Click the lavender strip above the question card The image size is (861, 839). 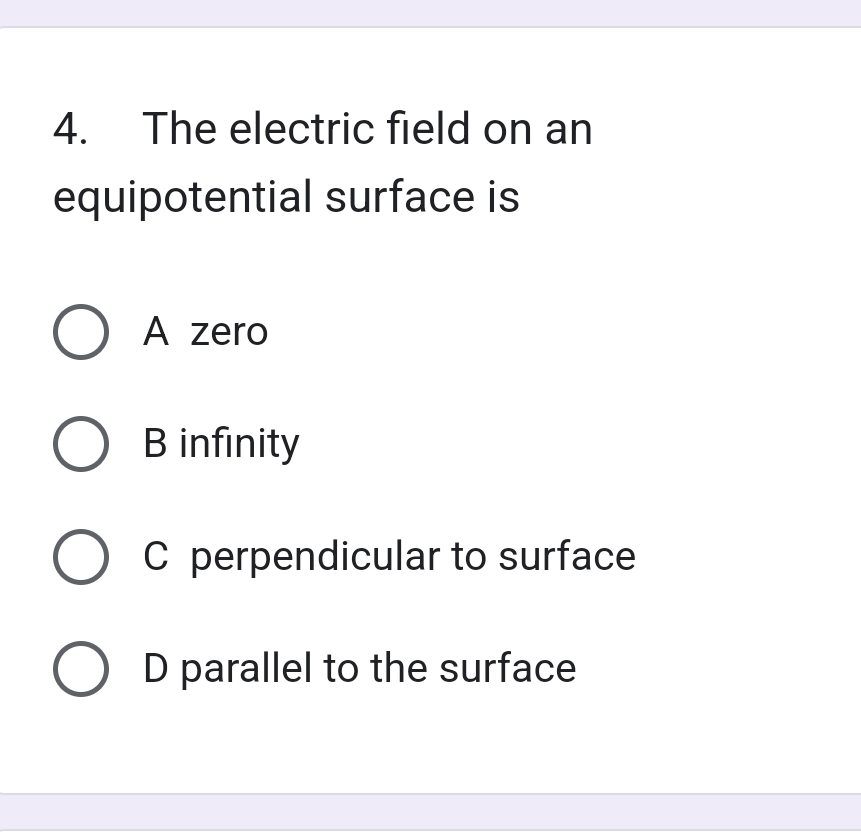pos(430,12)
